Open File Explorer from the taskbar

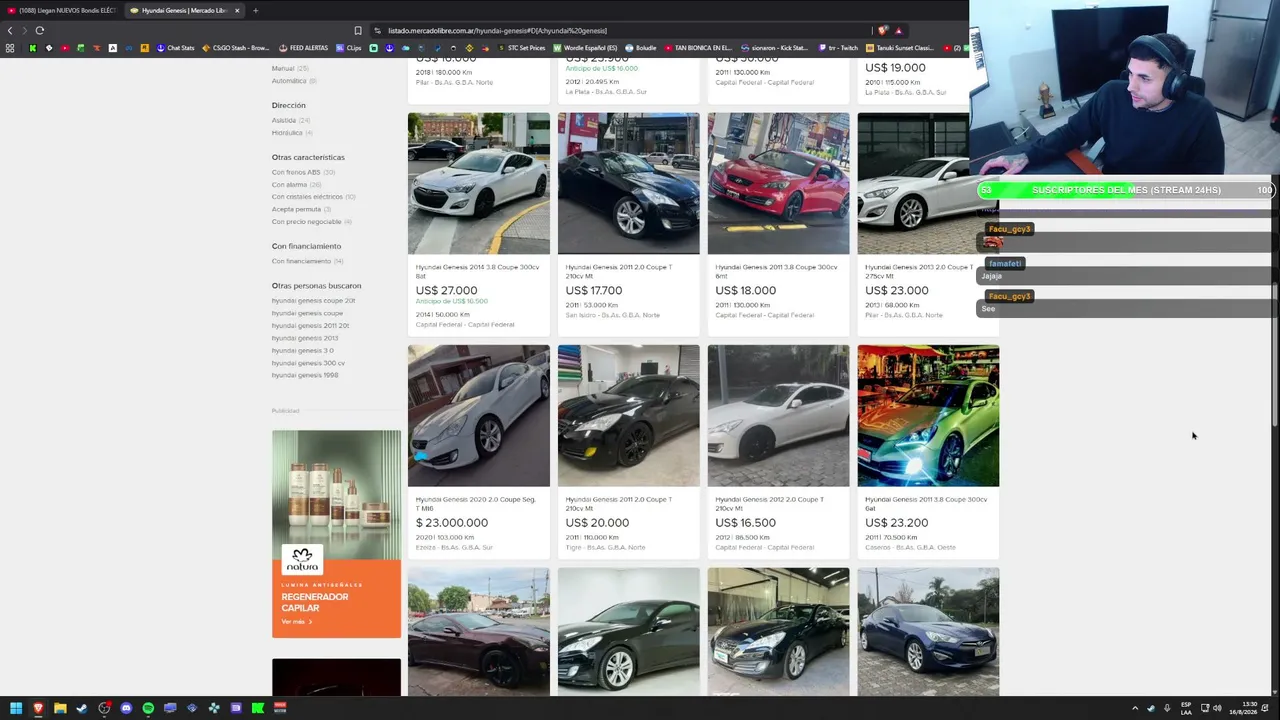(x=60, y=708)
